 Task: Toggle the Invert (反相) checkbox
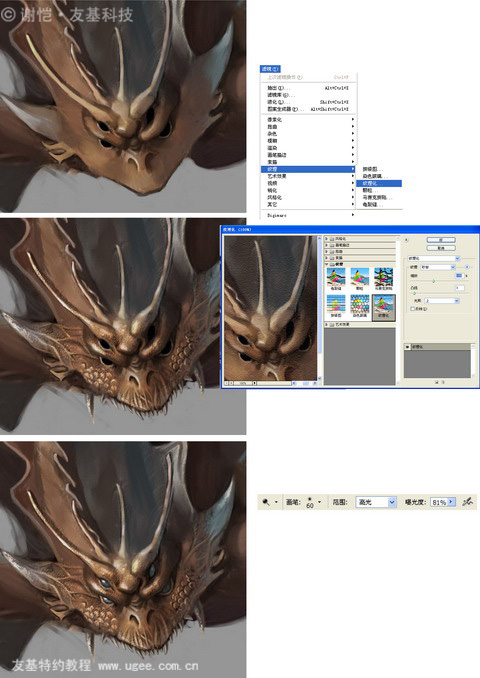pos(412,309)
